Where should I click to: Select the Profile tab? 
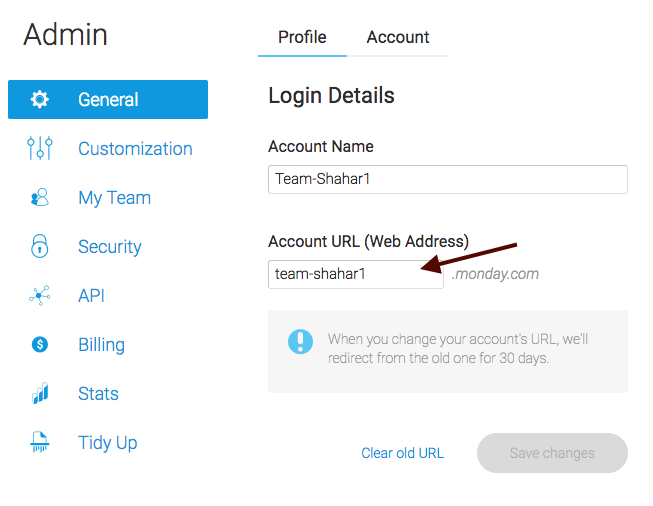pos(302,37)
